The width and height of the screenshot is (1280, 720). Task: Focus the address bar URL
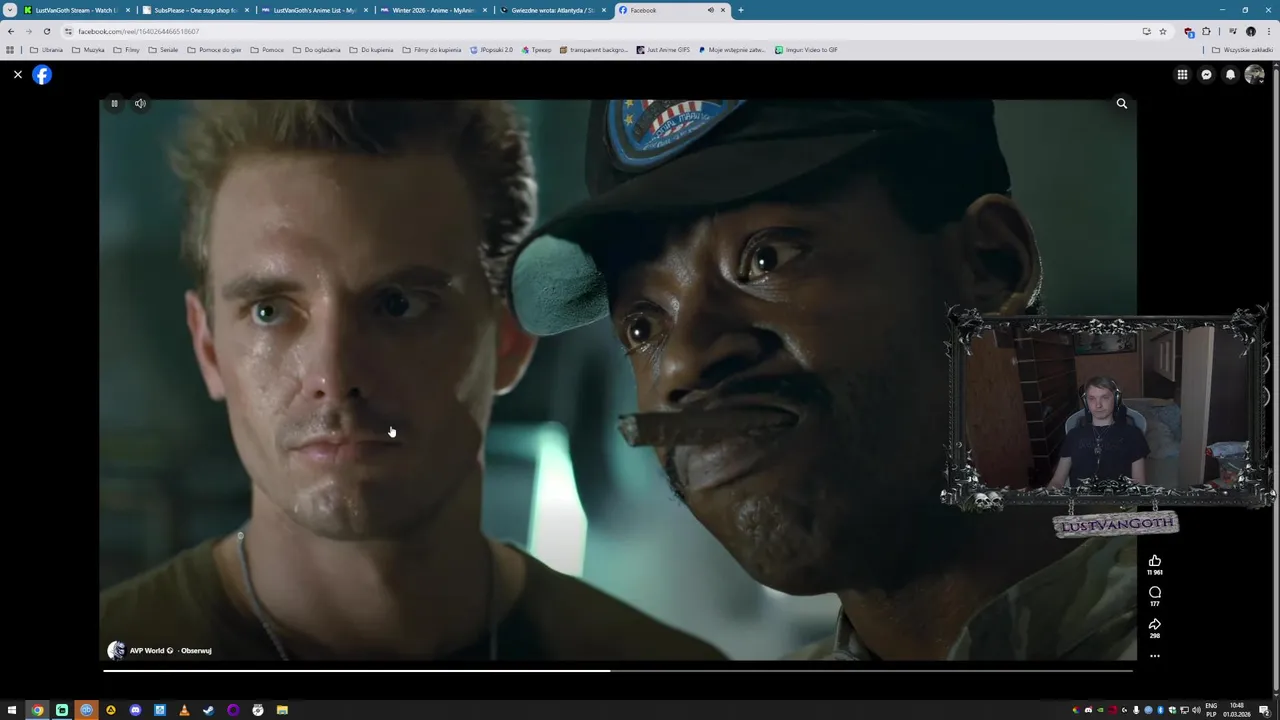(138, 31)
